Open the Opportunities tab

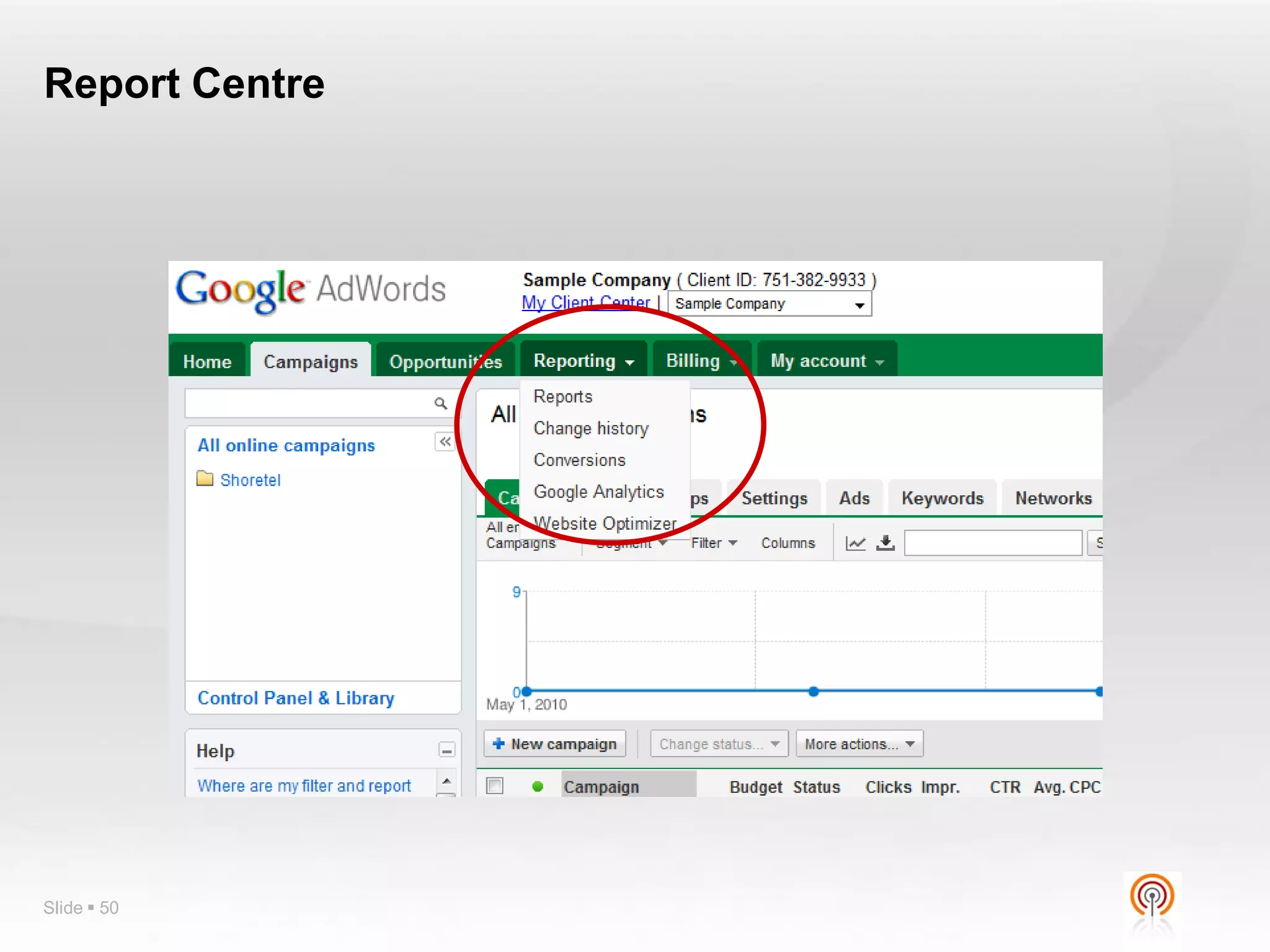point(445,361)
